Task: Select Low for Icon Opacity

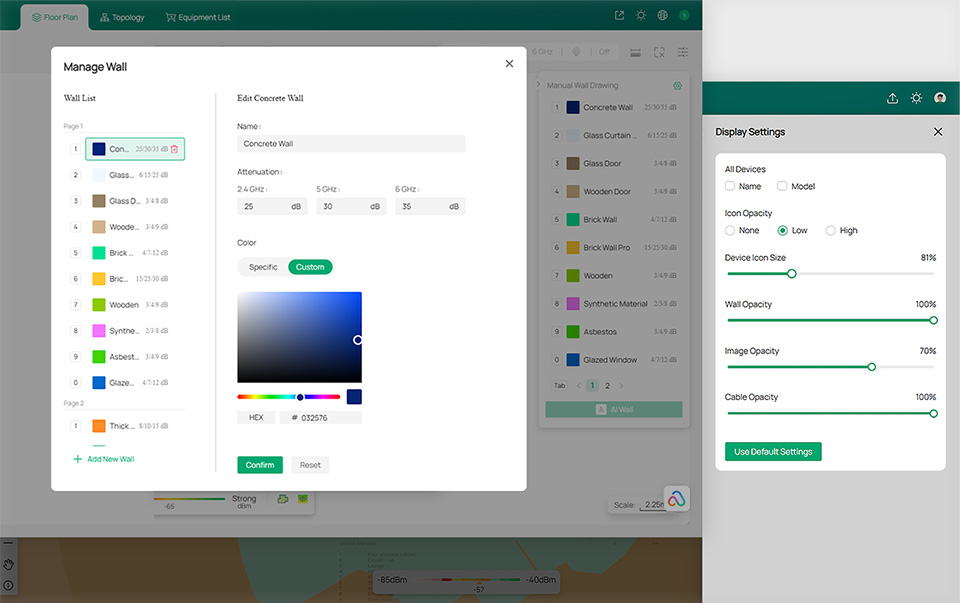Action: coord(782,230)
